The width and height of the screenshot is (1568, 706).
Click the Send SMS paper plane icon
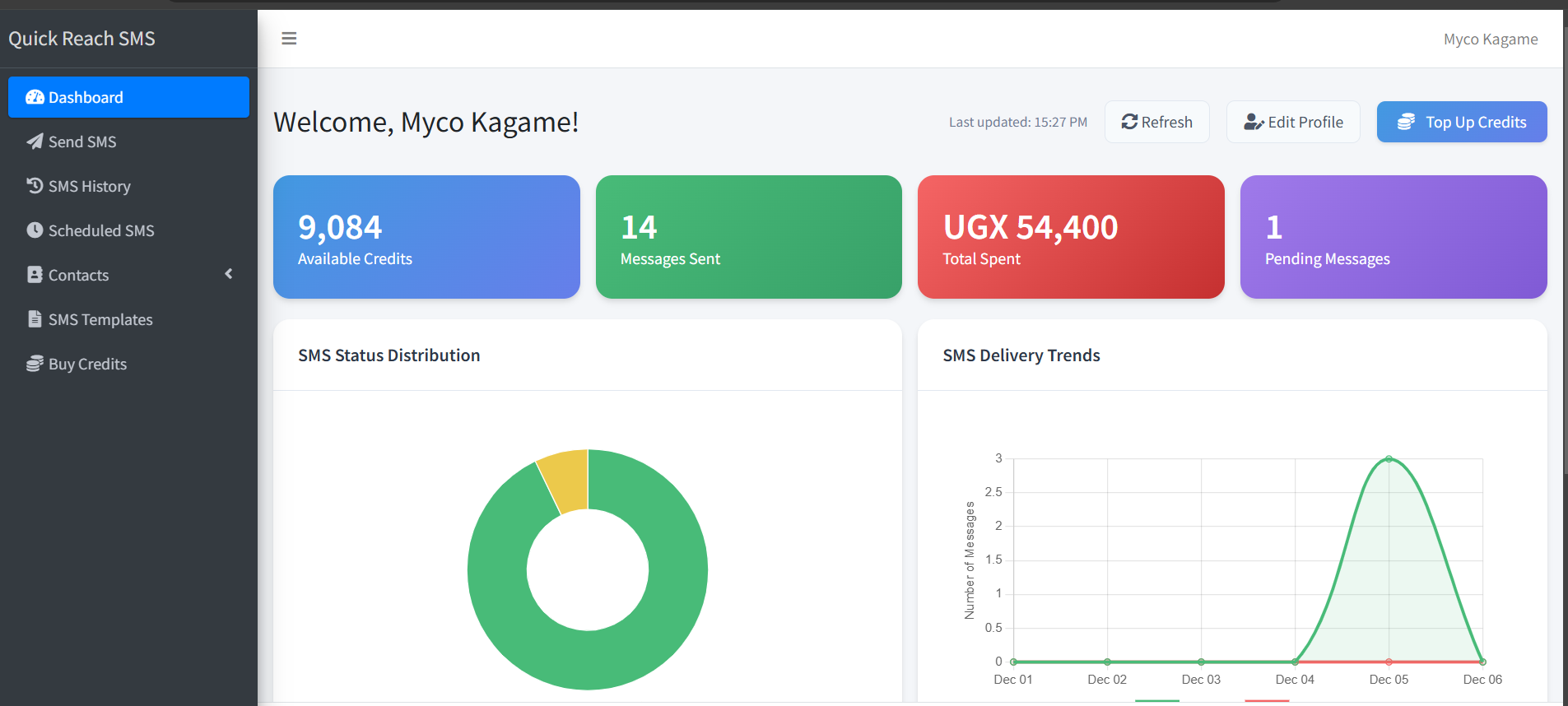(35, 142)
